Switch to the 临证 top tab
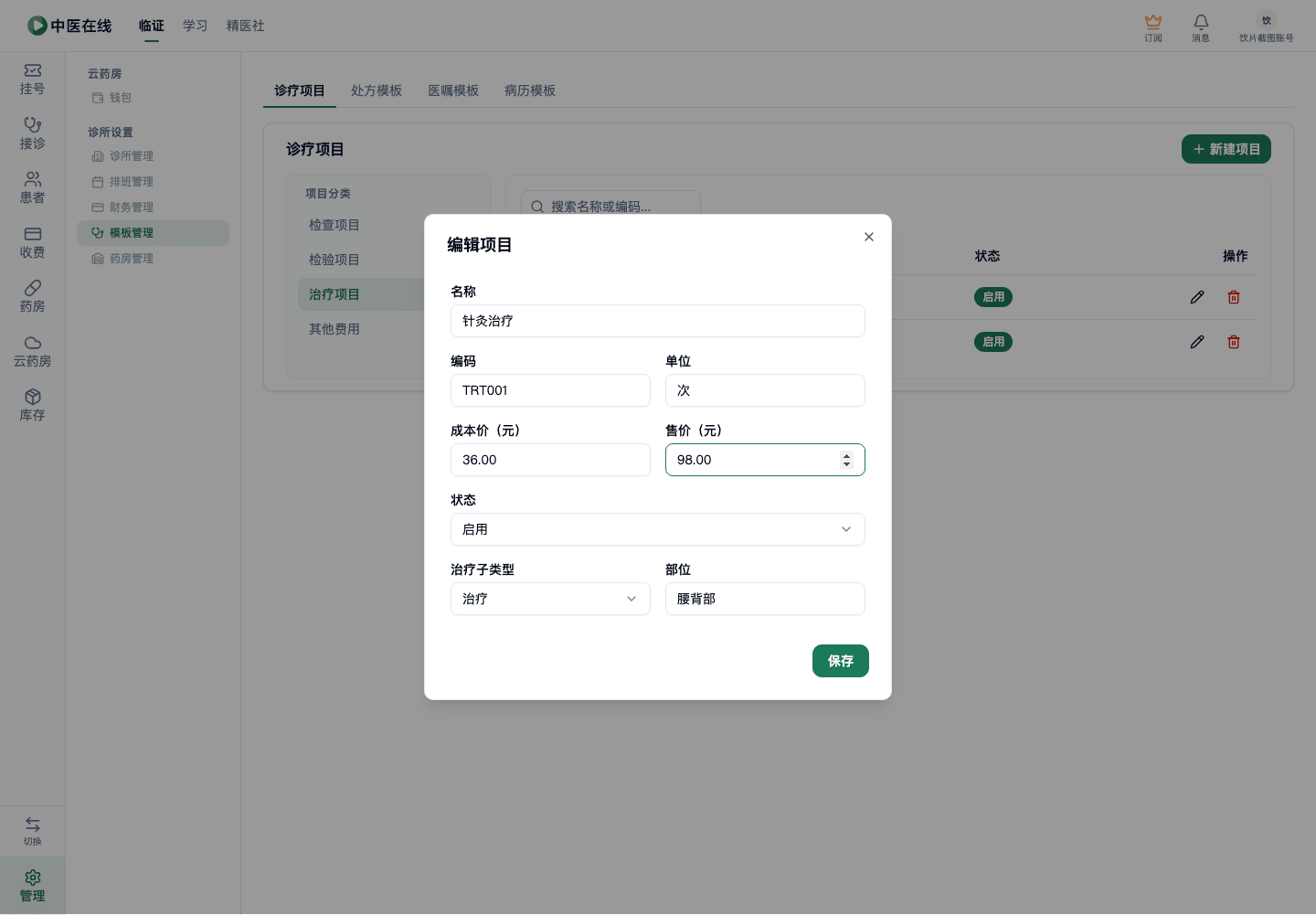Screen dimensions: 1316x915 [152, 26]
